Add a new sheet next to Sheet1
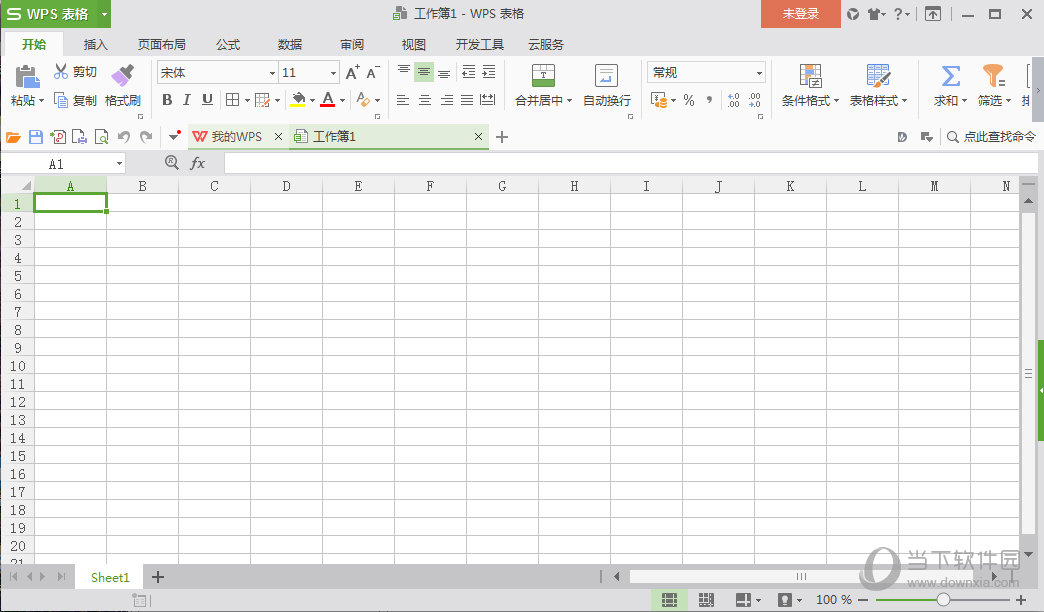Screen dimensions: 1044x612 click(x=157, y=577)
